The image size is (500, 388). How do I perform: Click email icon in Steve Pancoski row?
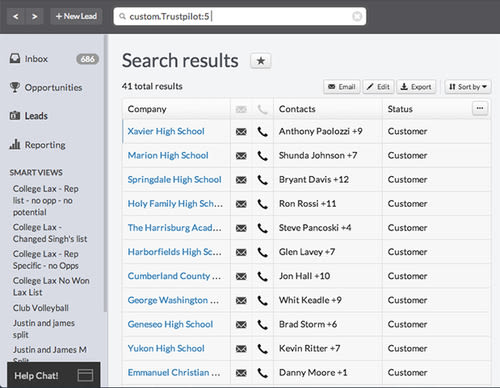(241, 228)
